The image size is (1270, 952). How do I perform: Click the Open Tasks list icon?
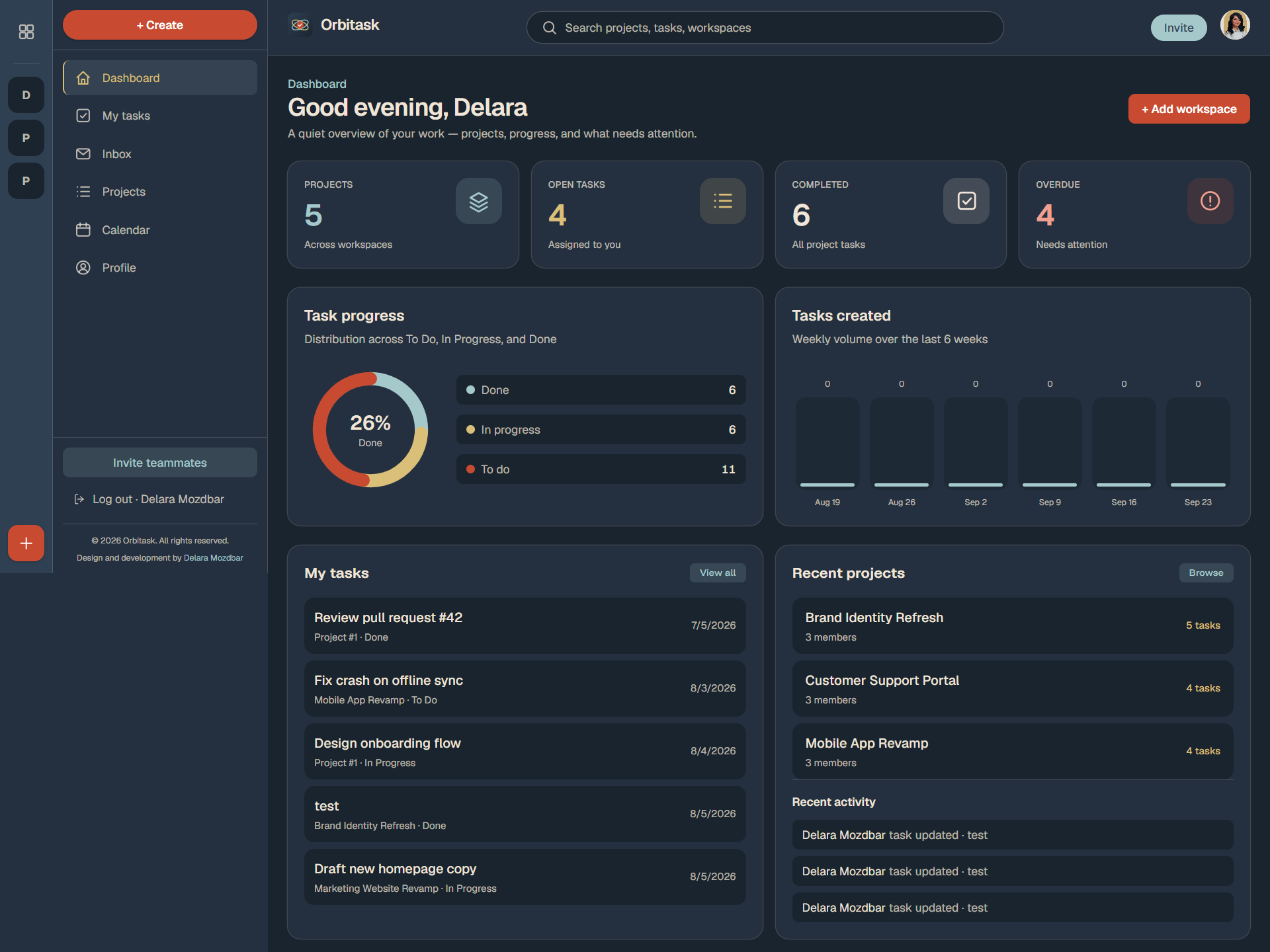click(723, 201)
